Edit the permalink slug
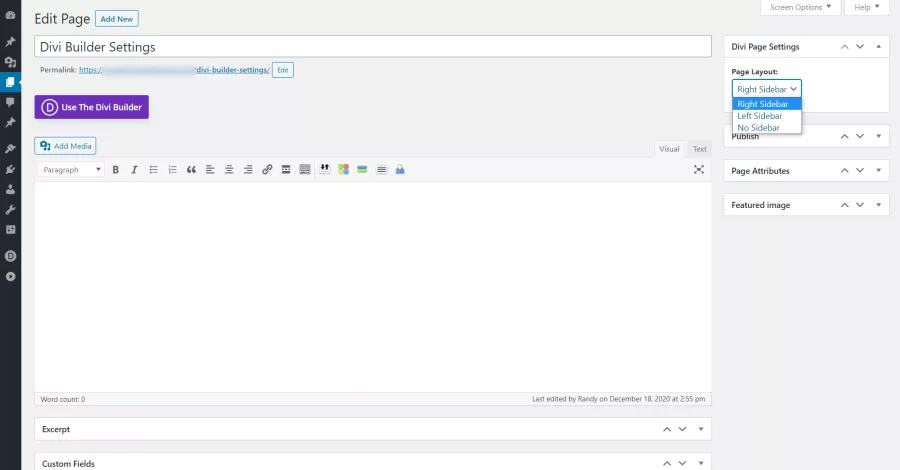This screenshot has height=470, width=900. click(x=283, y=70)
